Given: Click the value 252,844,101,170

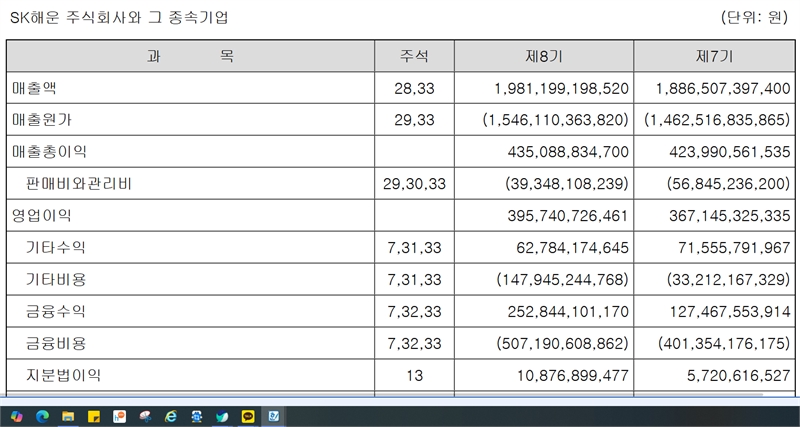Looking at the screenshot, I should (x=568, y=312).
